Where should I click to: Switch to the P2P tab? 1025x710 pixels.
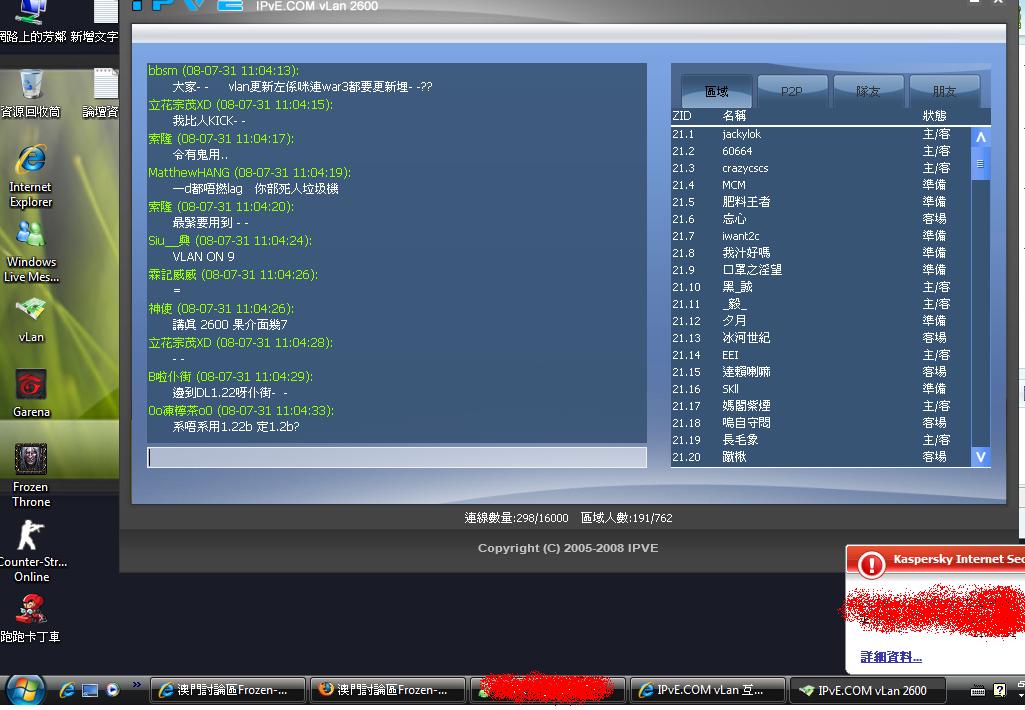[x=790, y=89]
